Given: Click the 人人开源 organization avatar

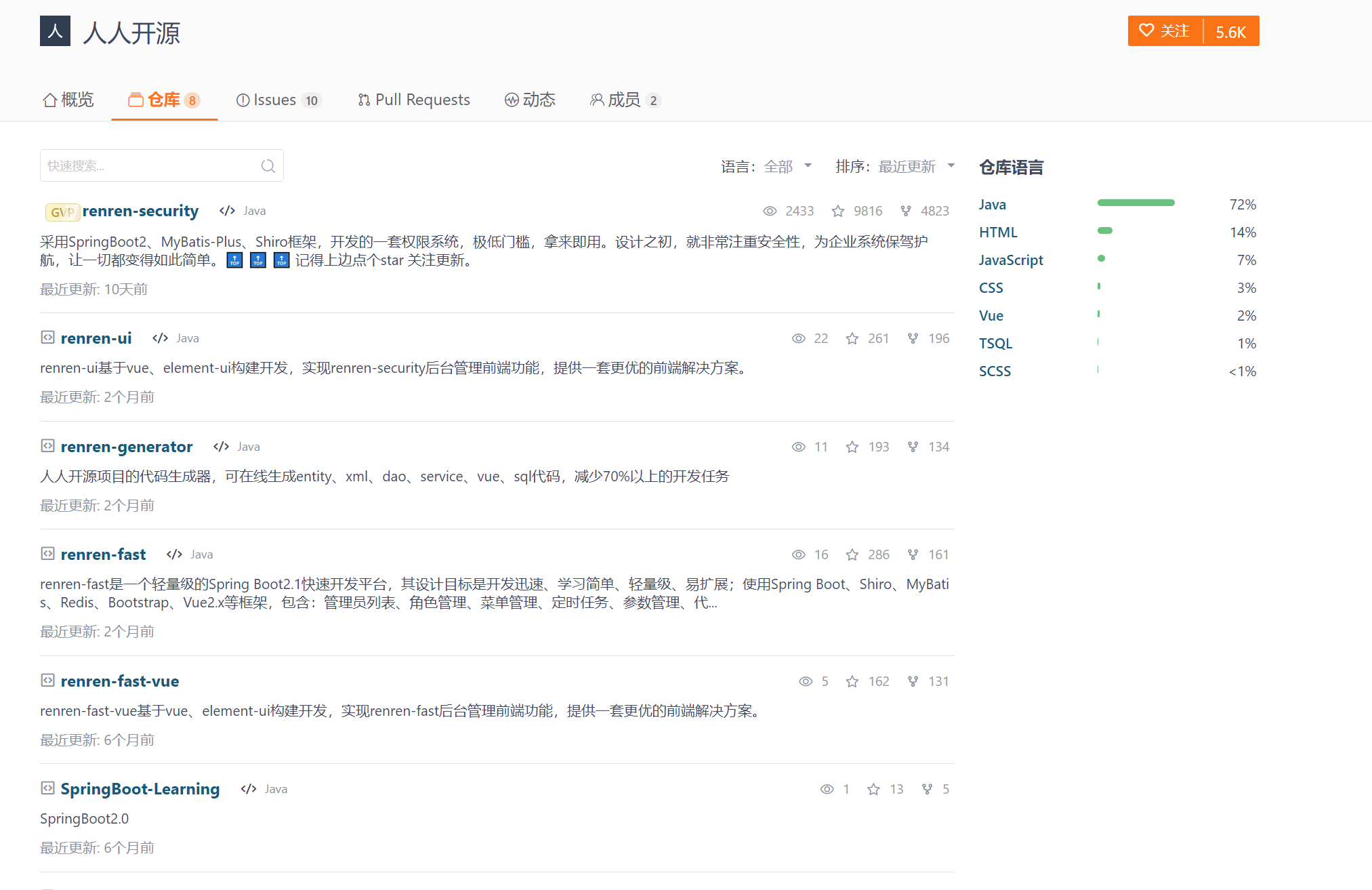Looking at the screenshot, I should [x=55, y=31].
